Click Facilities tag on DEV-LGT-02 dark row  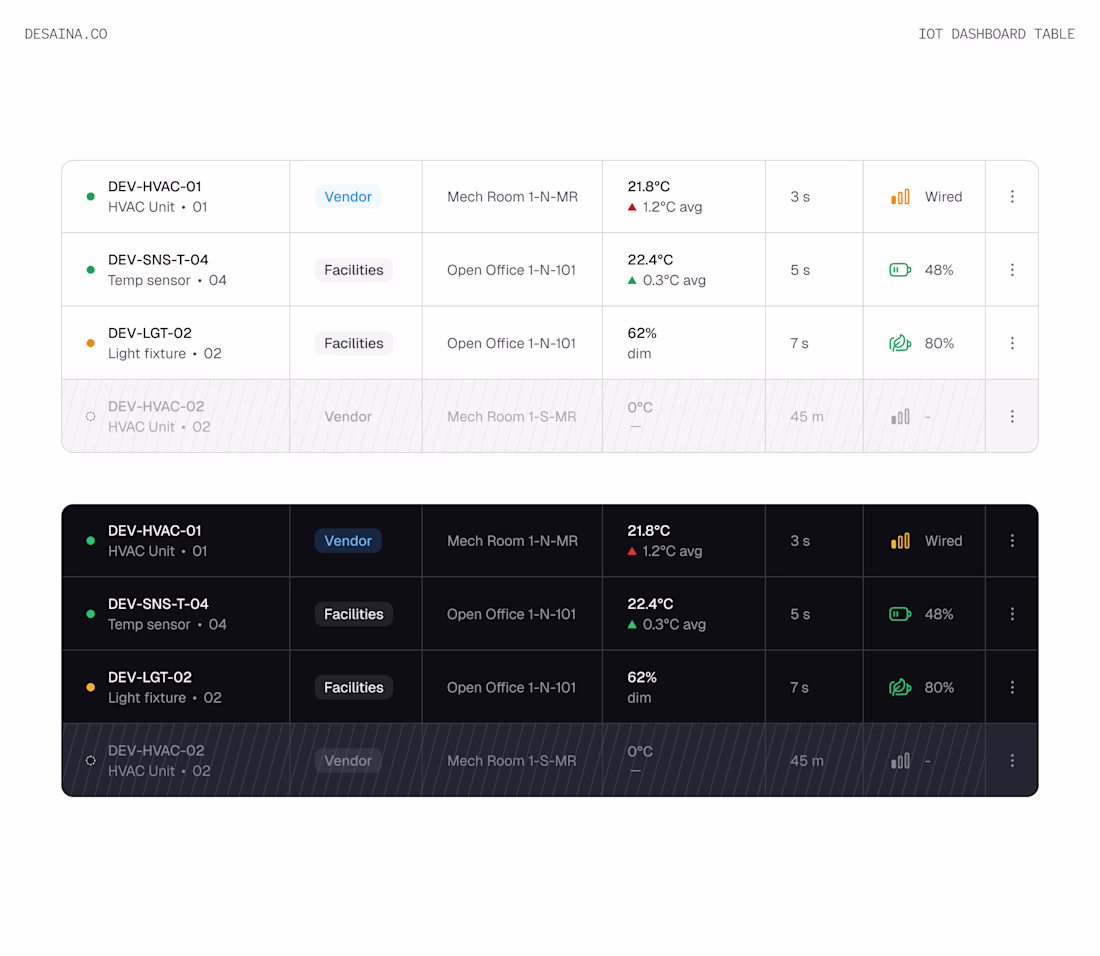coord(354,687)
